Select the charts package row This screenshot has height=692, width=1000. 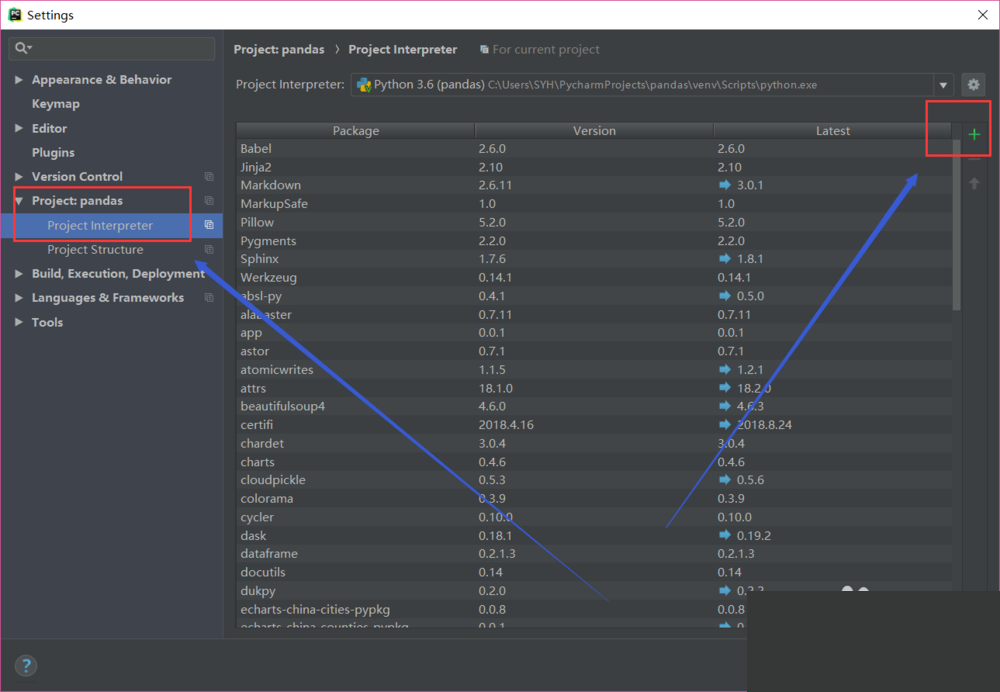(594, 462)
